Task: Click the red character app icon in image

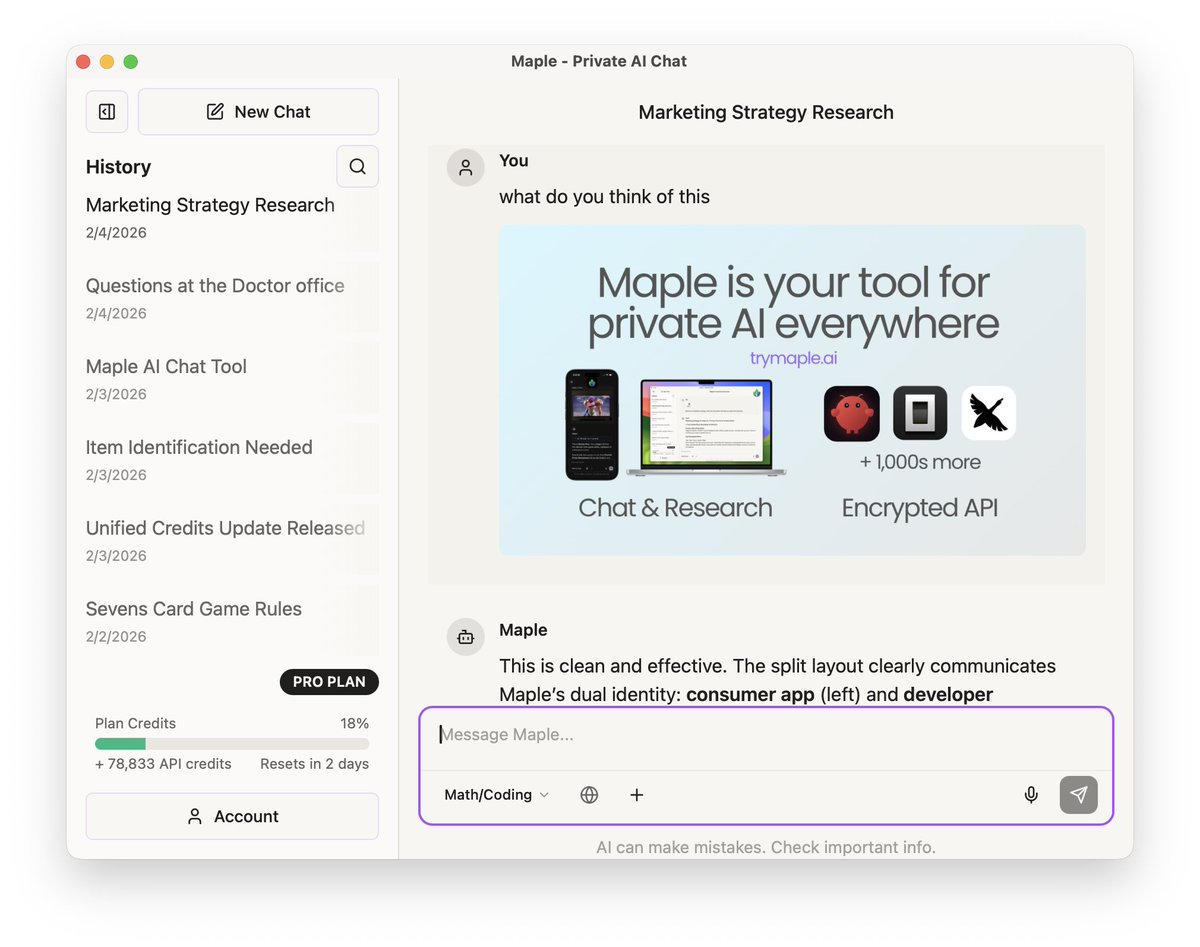Action: tap(852, 414)
